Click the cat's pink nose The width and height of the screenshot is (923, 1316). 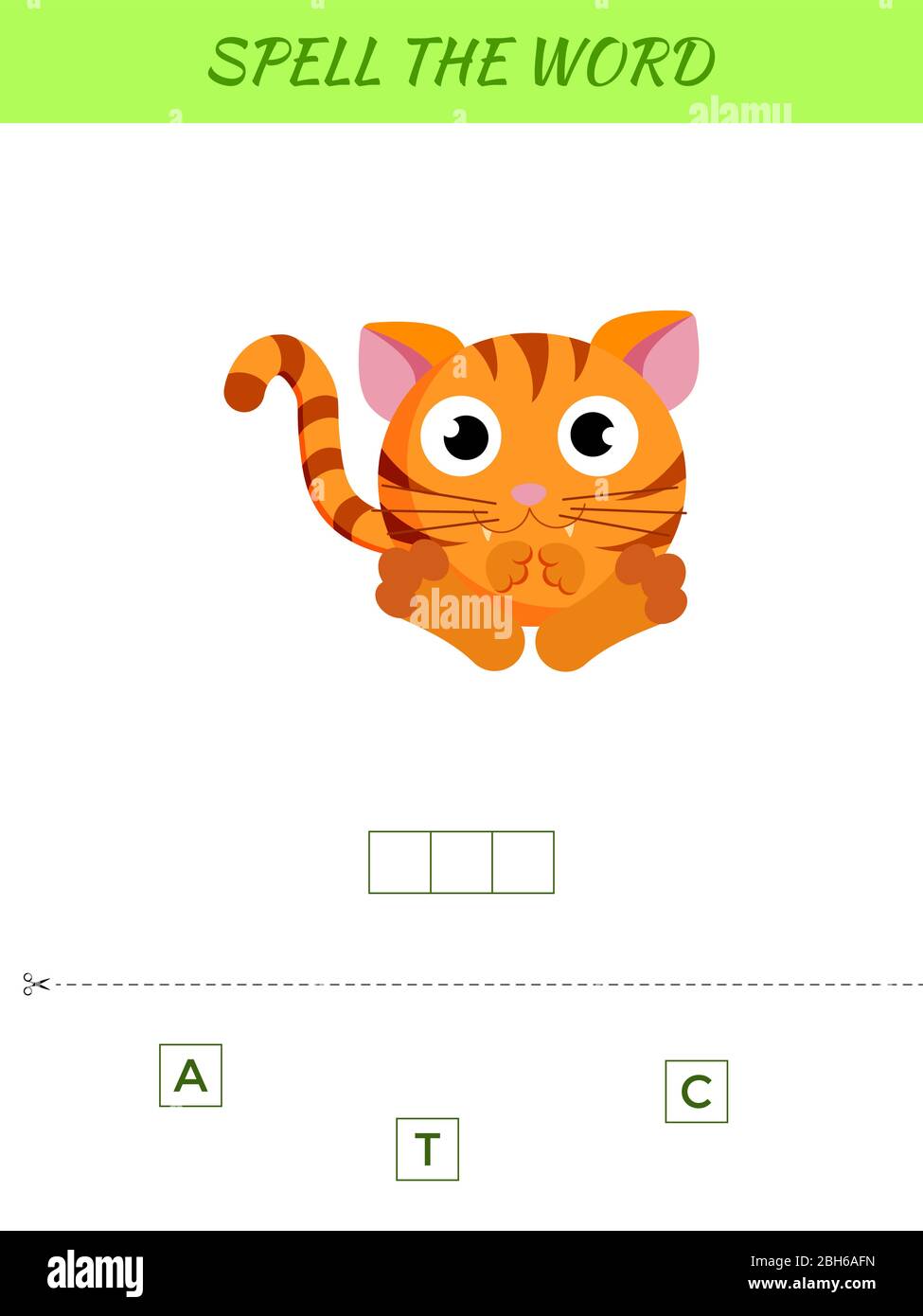(x=529, y=493)
